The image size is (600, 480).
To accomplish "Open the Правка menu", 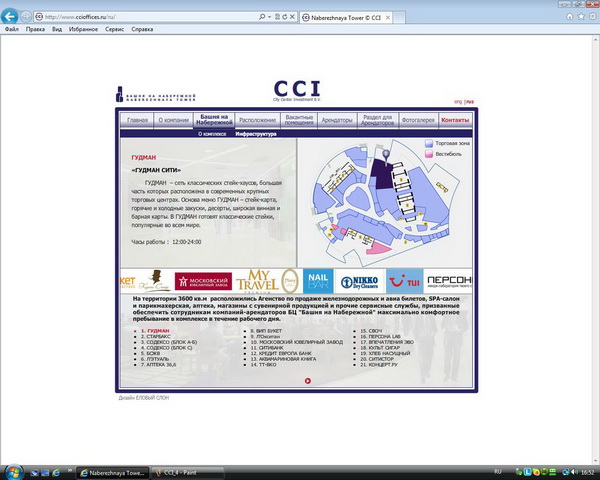I will pos(35,29).
